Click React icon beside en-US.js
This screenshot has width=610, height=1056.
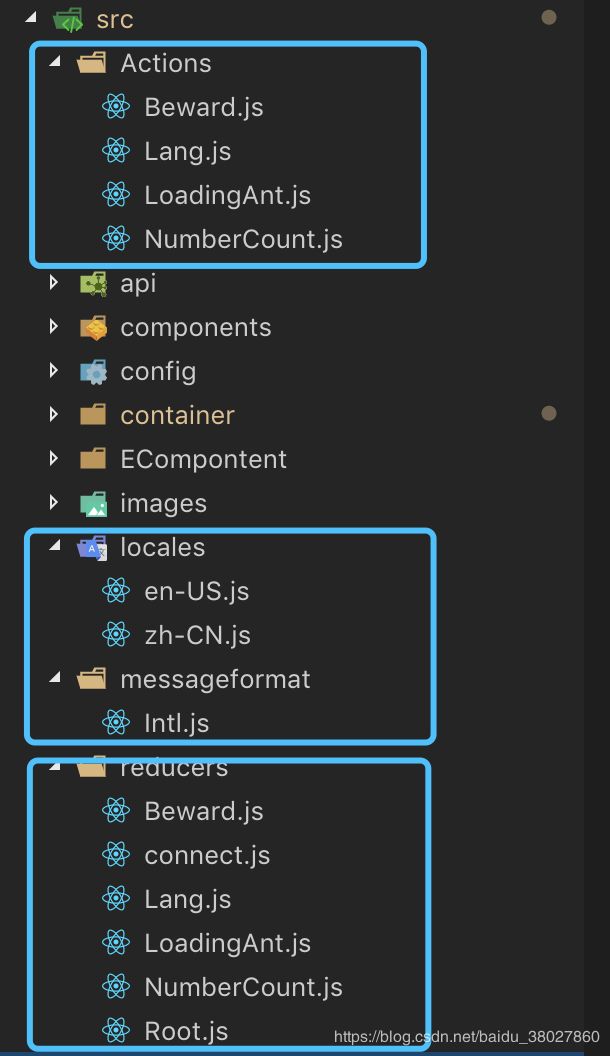116,591
